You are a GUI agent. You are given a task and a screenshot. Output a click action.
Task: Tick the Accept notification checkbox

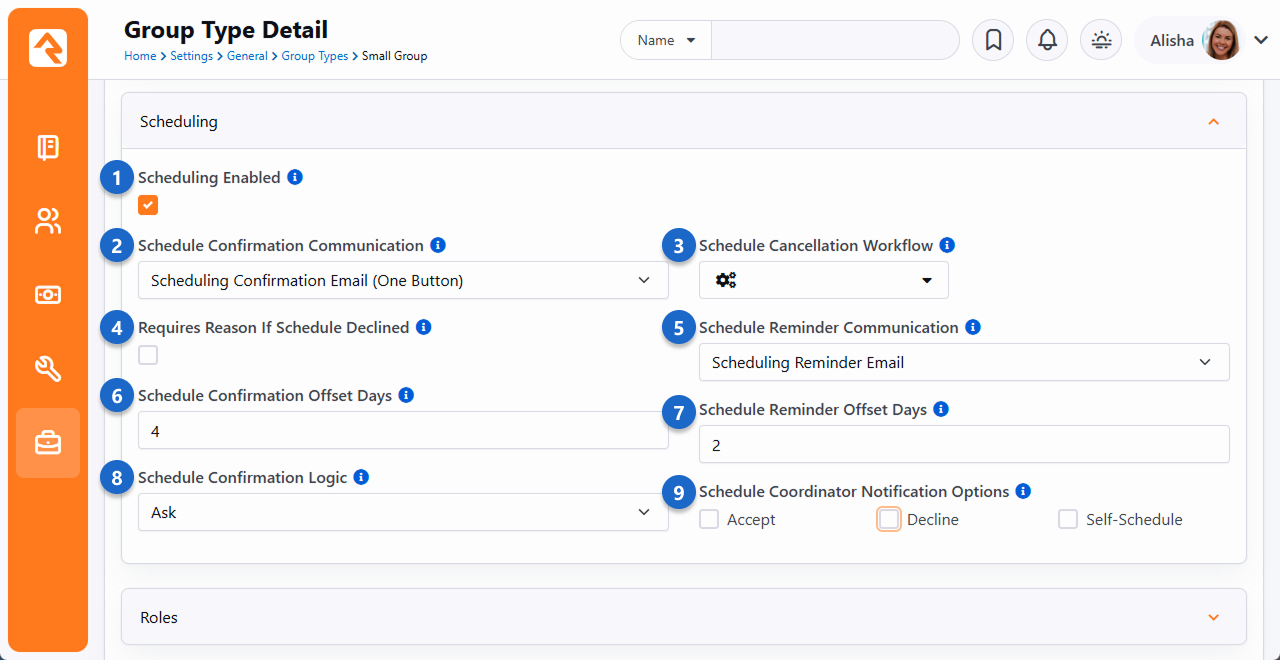point(709,519)
